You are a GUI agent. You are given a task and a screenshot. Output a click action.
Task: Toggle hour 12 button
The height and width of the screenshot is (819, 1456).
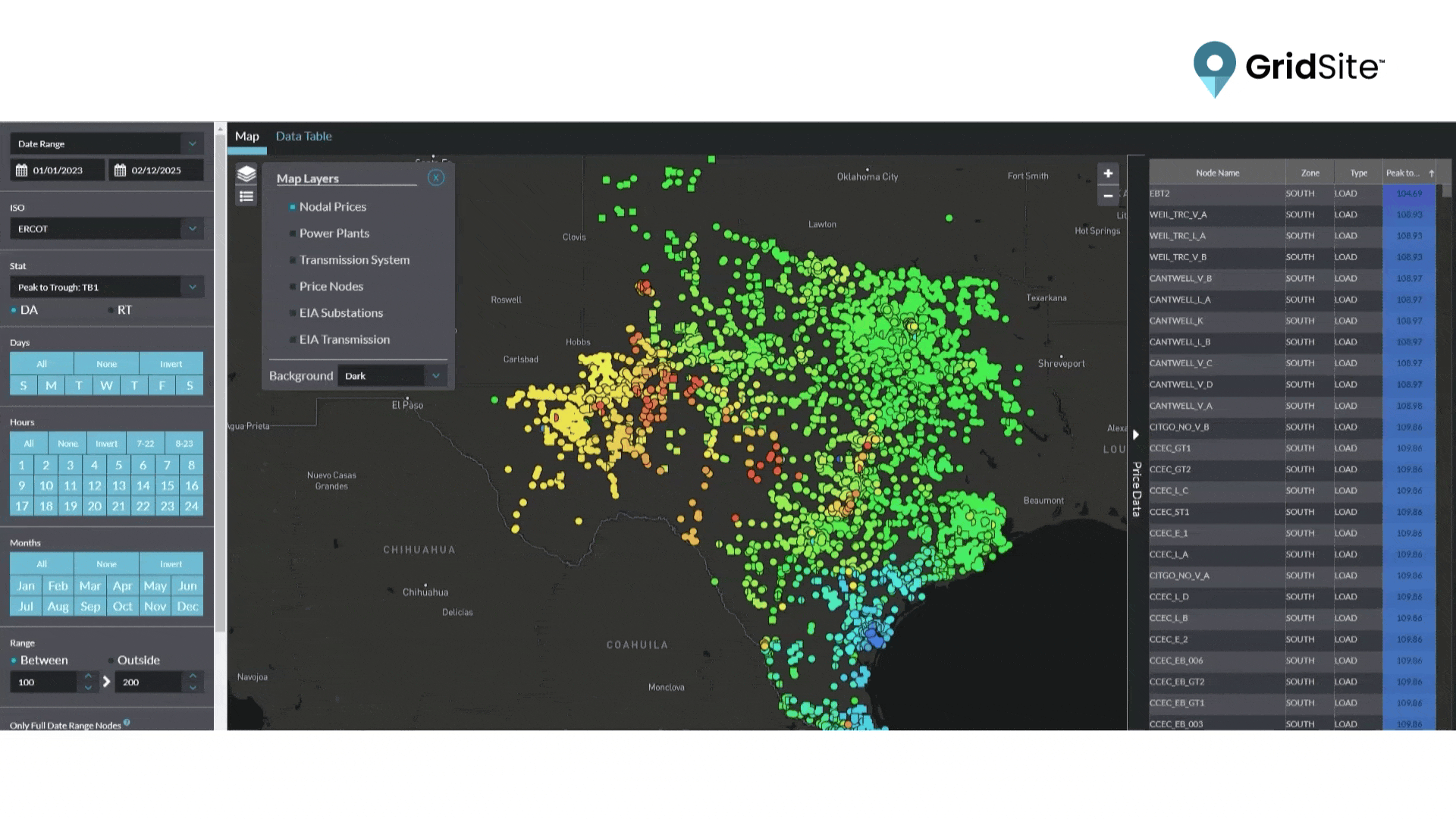pos(95,485)
